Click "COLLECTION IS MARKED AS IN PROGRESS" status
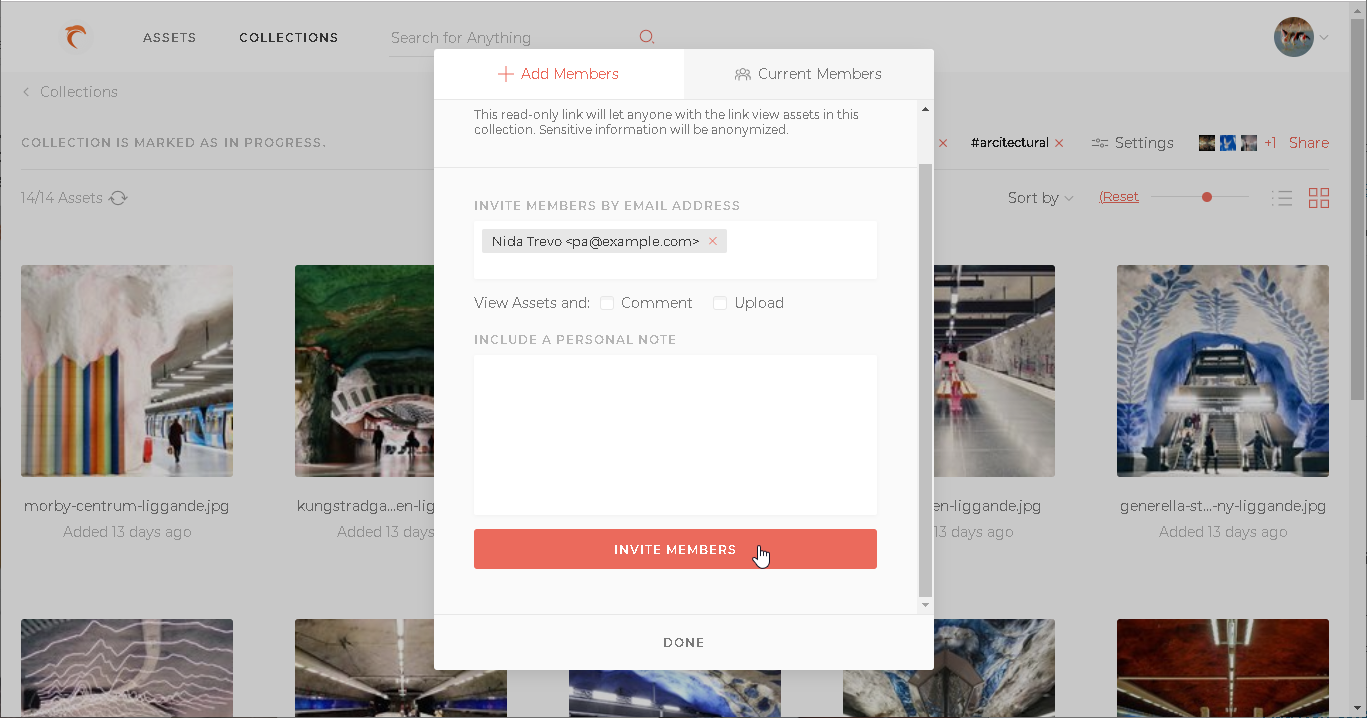 click(x=174, y=143)
